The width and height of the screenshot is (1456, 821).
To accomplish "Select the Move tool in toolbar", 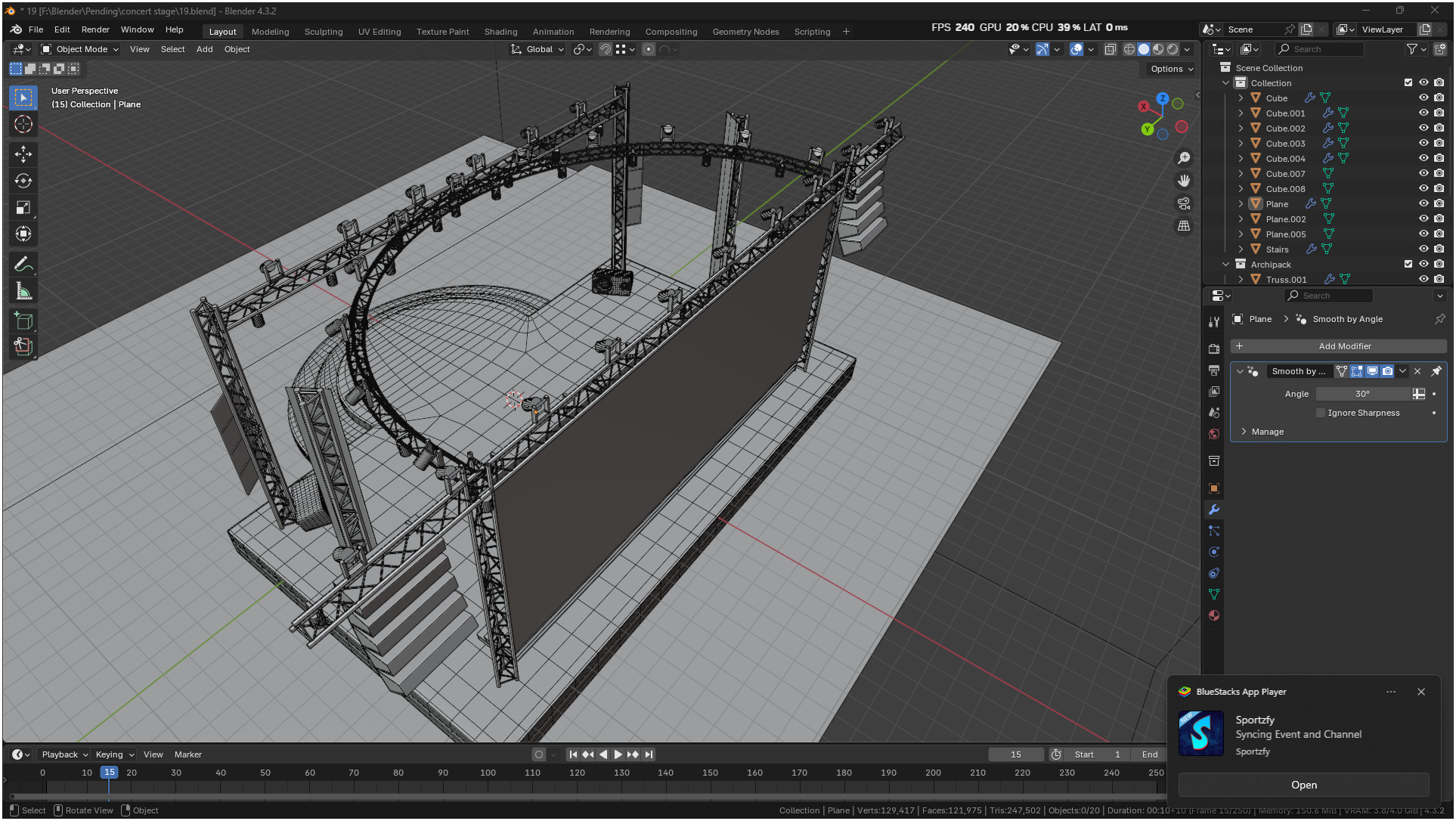I will coord(23,154).
